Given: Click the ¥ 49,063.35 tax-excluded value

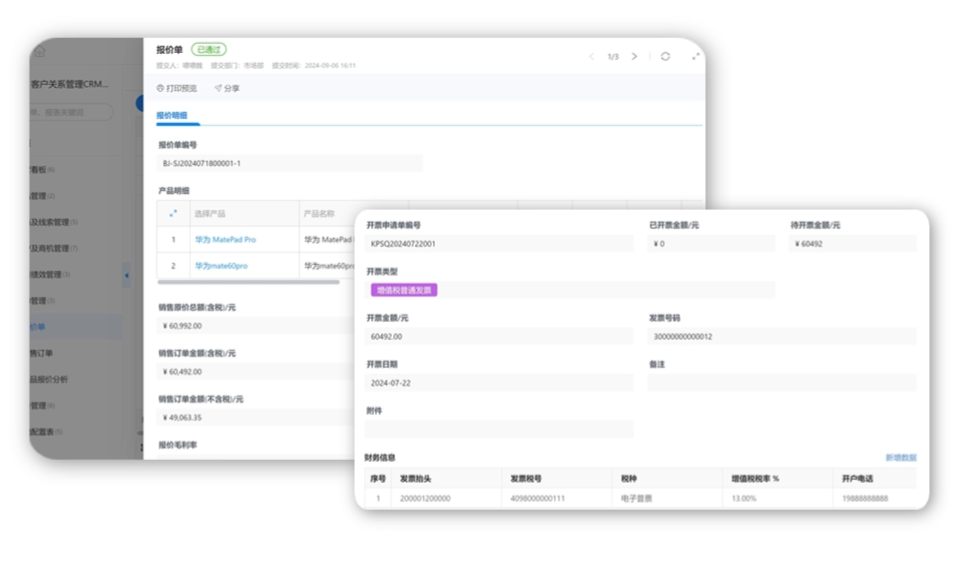Looking at the screenshot, I should click(x=182, y=418).
